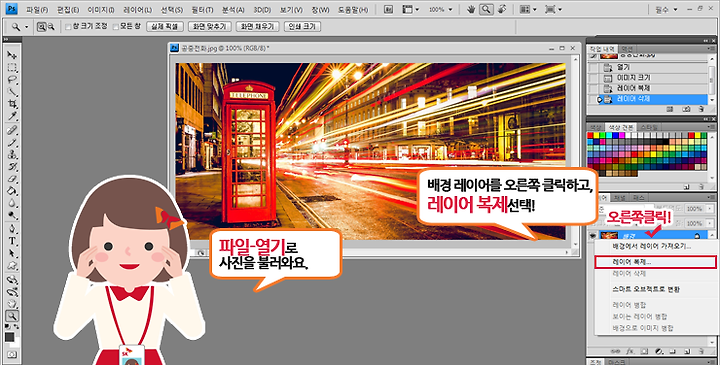
Task: Click the 화면 채우기 button
Action: coord(258,27)
